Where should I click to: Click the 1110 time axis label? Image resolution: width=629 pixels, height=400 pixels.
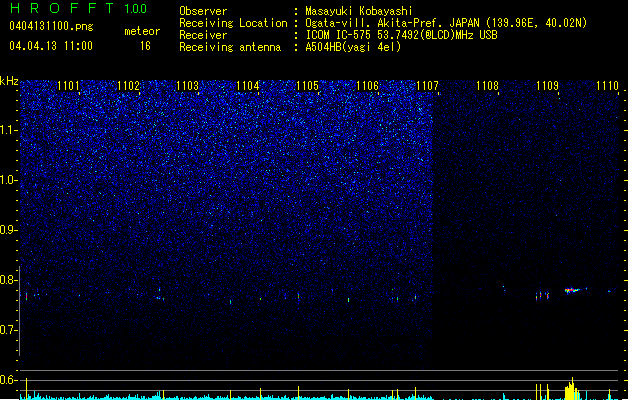click(607, 86)
